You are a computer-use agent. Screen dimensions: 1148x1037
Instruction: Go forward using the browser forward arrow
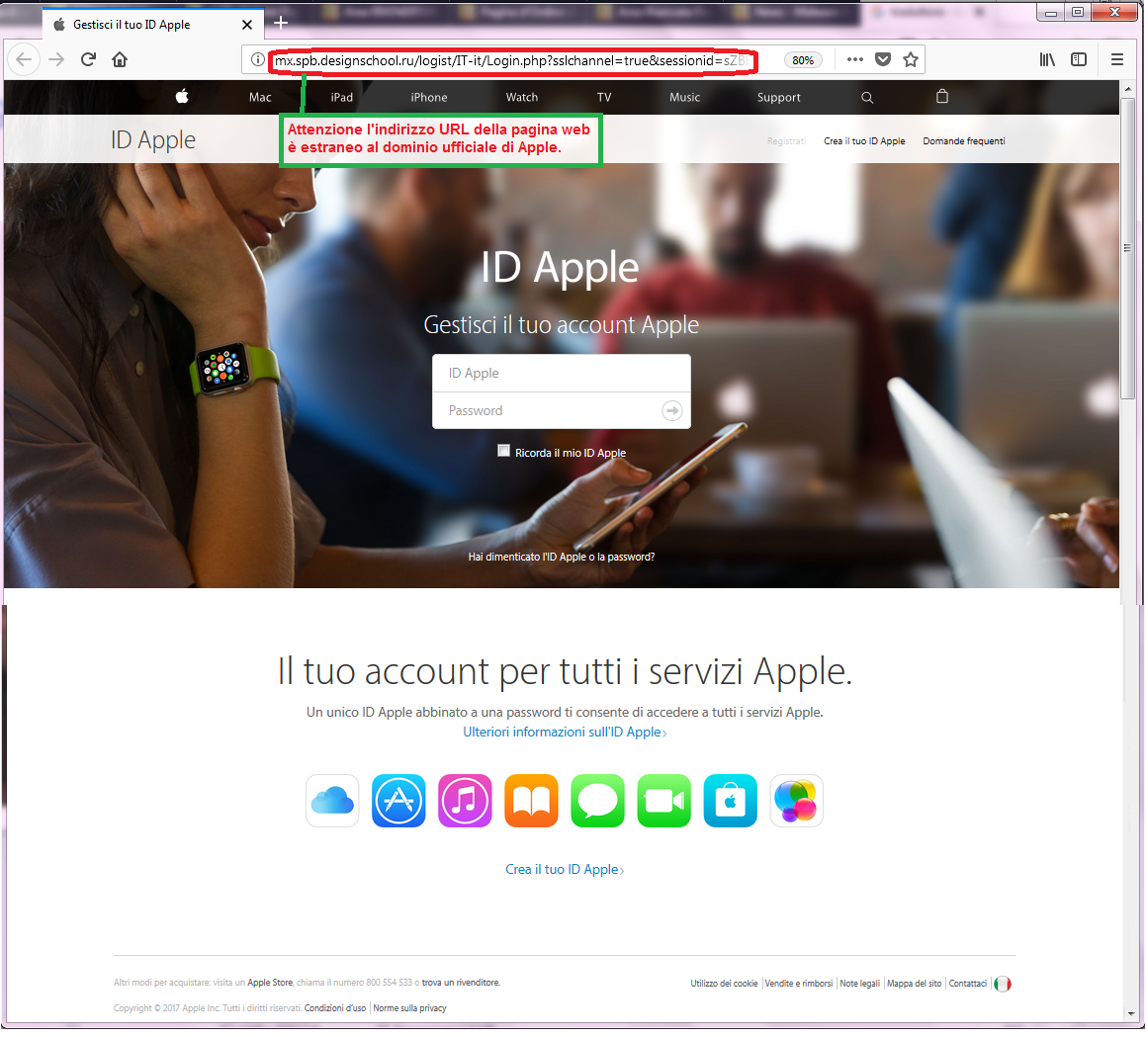click(56, 60)
